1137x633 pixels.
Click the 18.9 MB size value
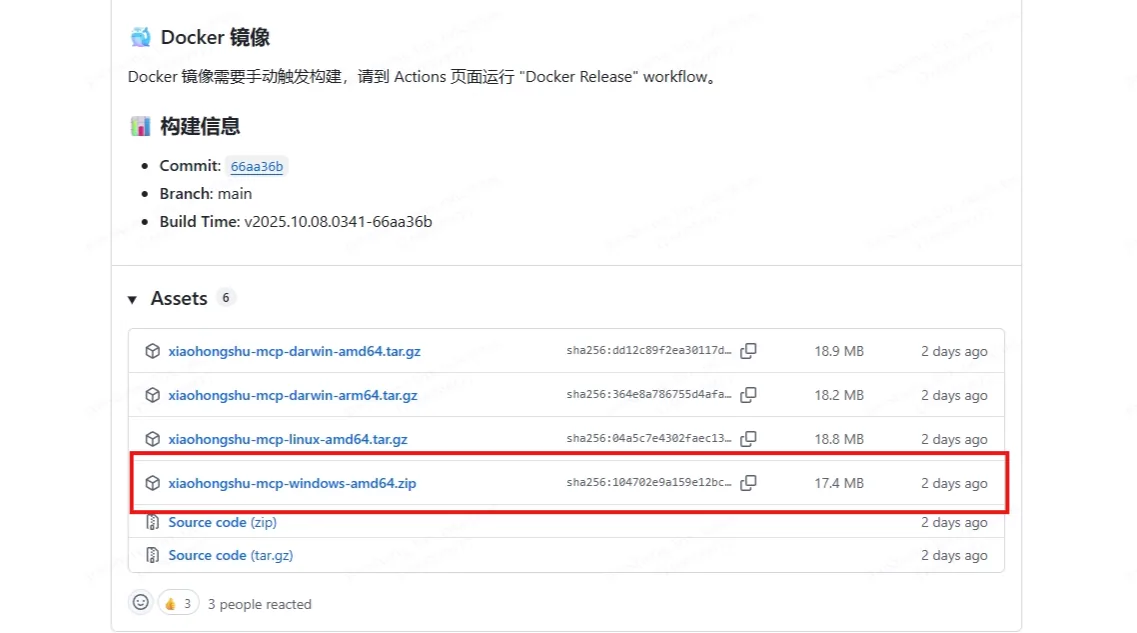839,351
